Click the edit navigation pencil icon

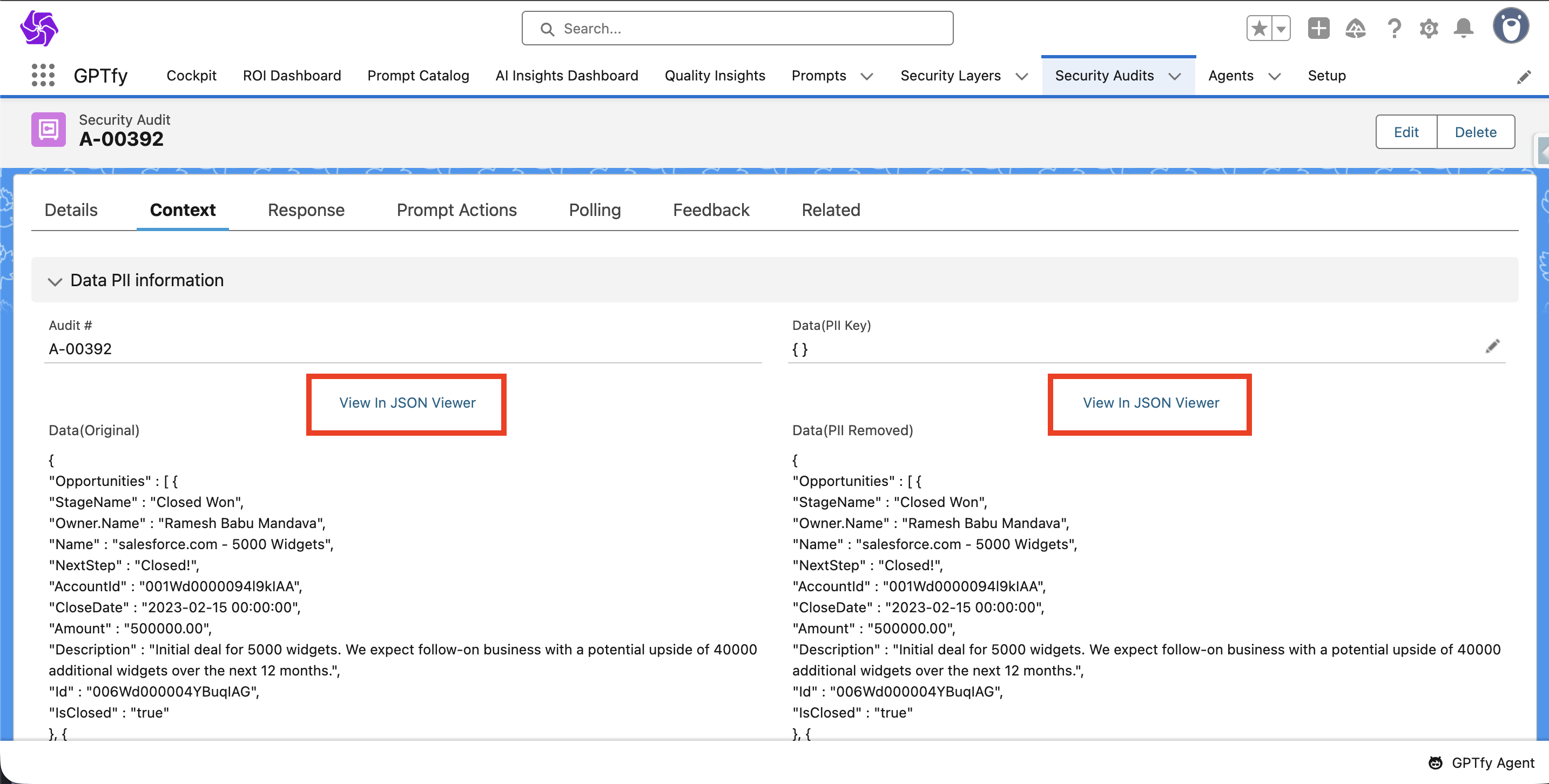[1524, 77]
